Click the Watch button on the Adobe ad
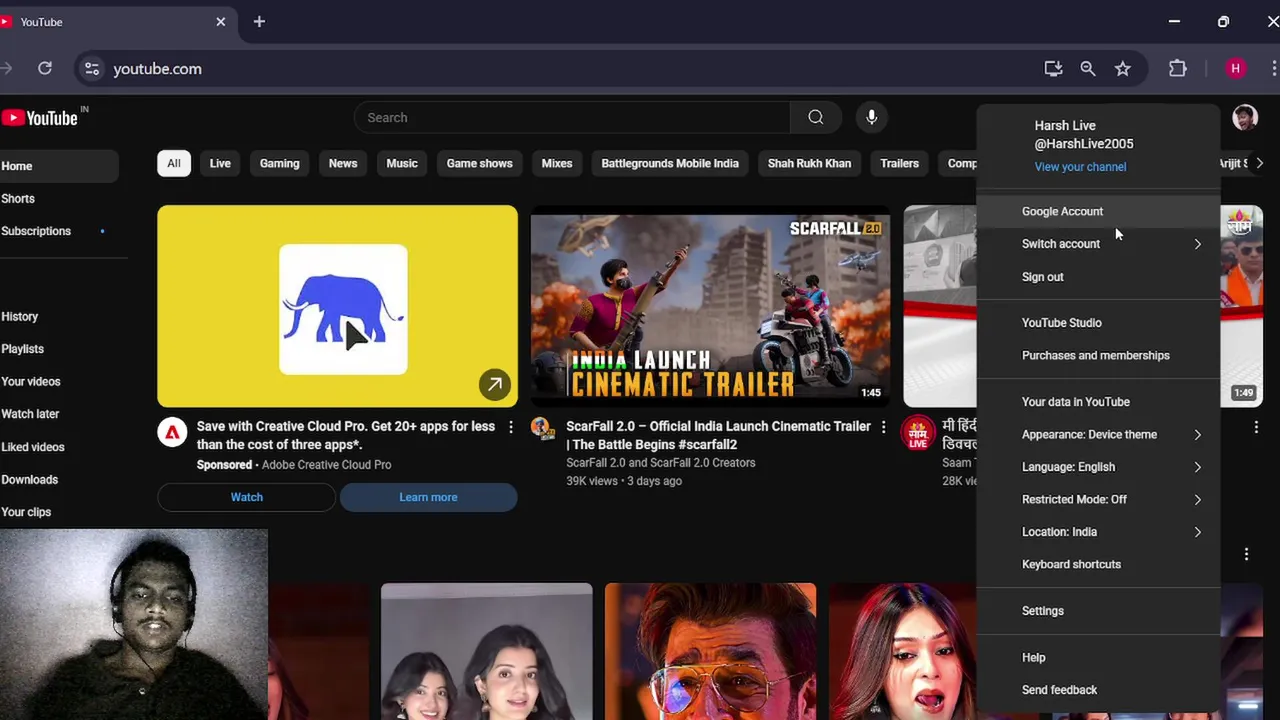Viewport: 1280px width, 720px height. [x=247, y=497]
